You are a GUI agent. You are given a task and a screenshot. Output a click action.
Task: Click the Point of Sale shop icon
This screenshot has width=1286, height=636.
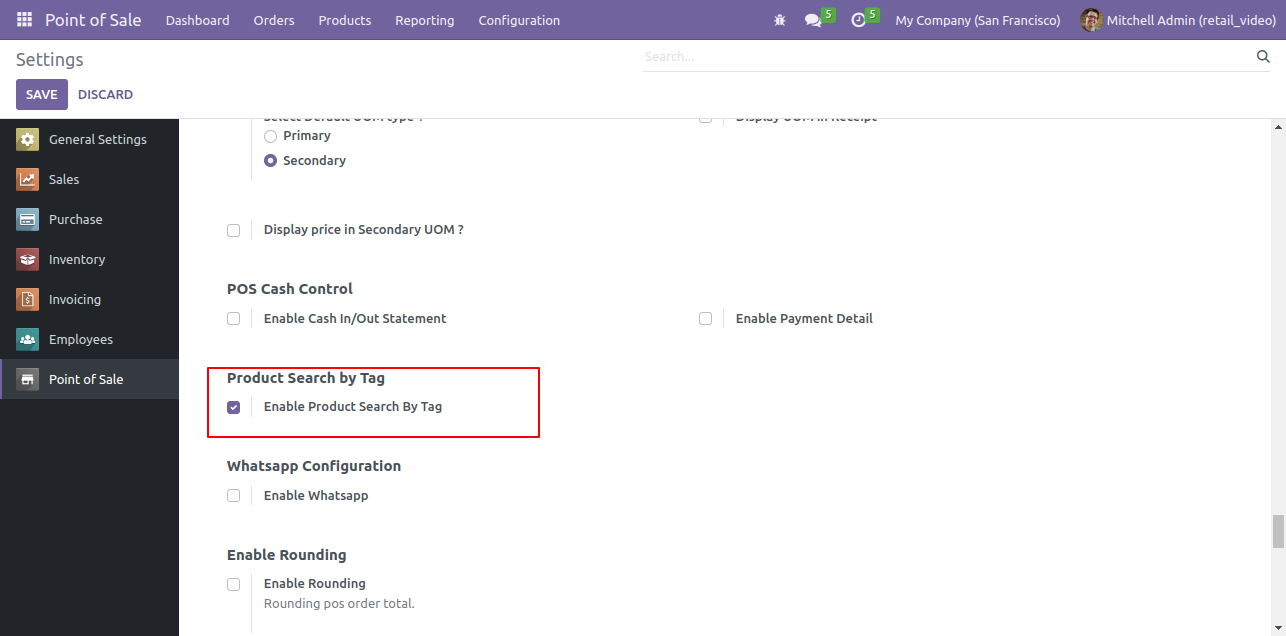pos(27,380)
